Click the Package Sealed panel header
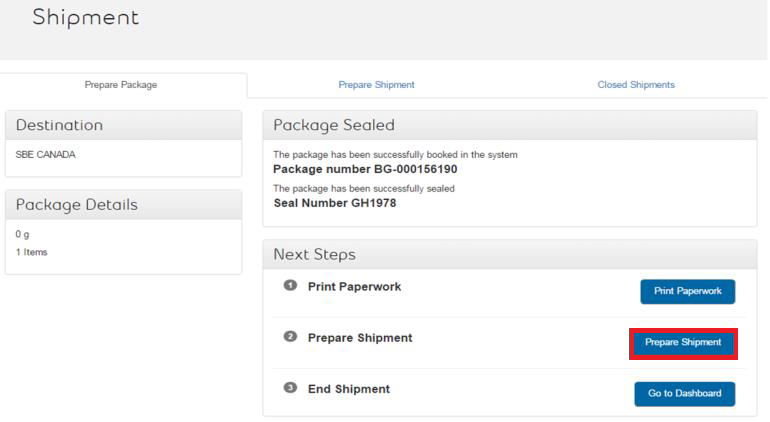770x422 pixels. coord(334,125)
